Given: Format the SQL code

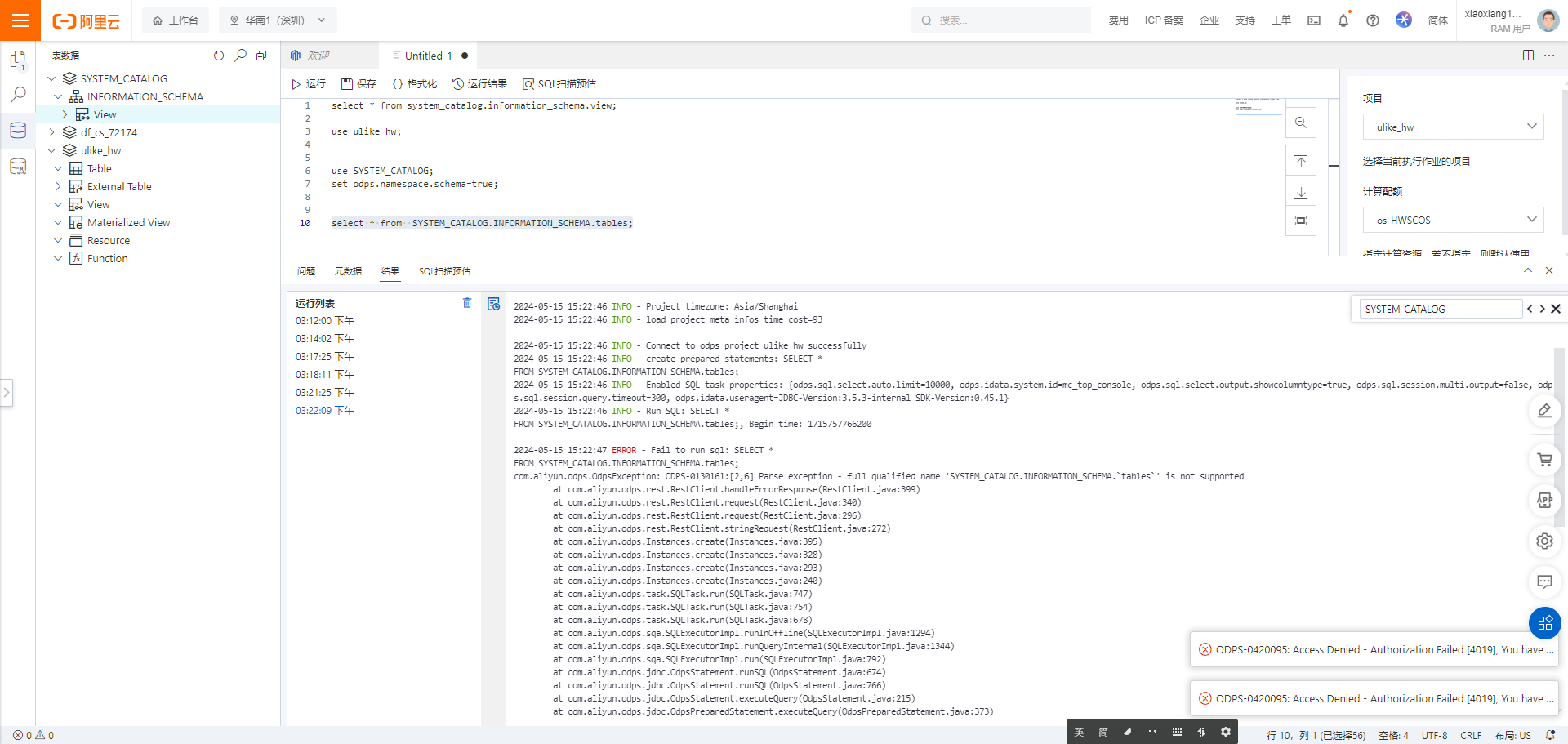Looking at the screenshot, I should 414,84.
